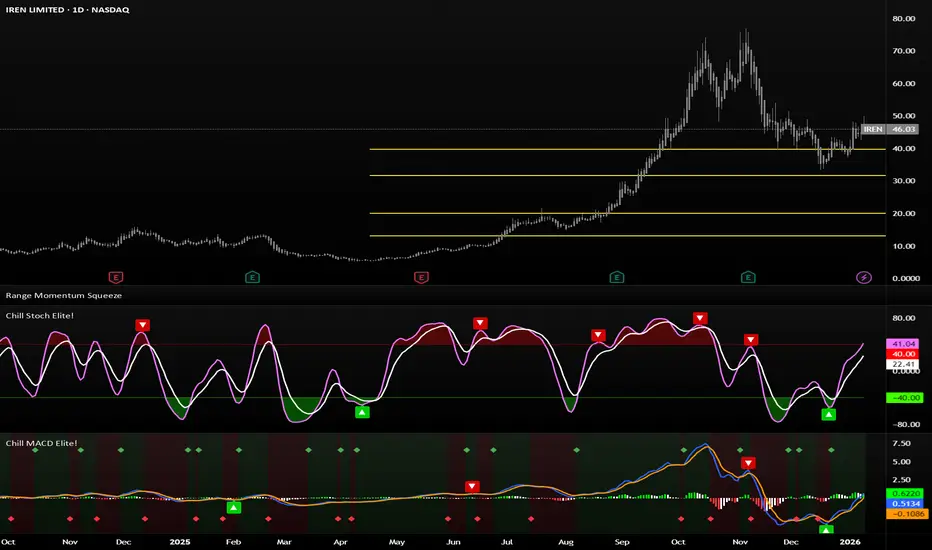
Task: Select the IREN LIMITED 1D NASDAQ chart title
Action: [x=67, y=10]
